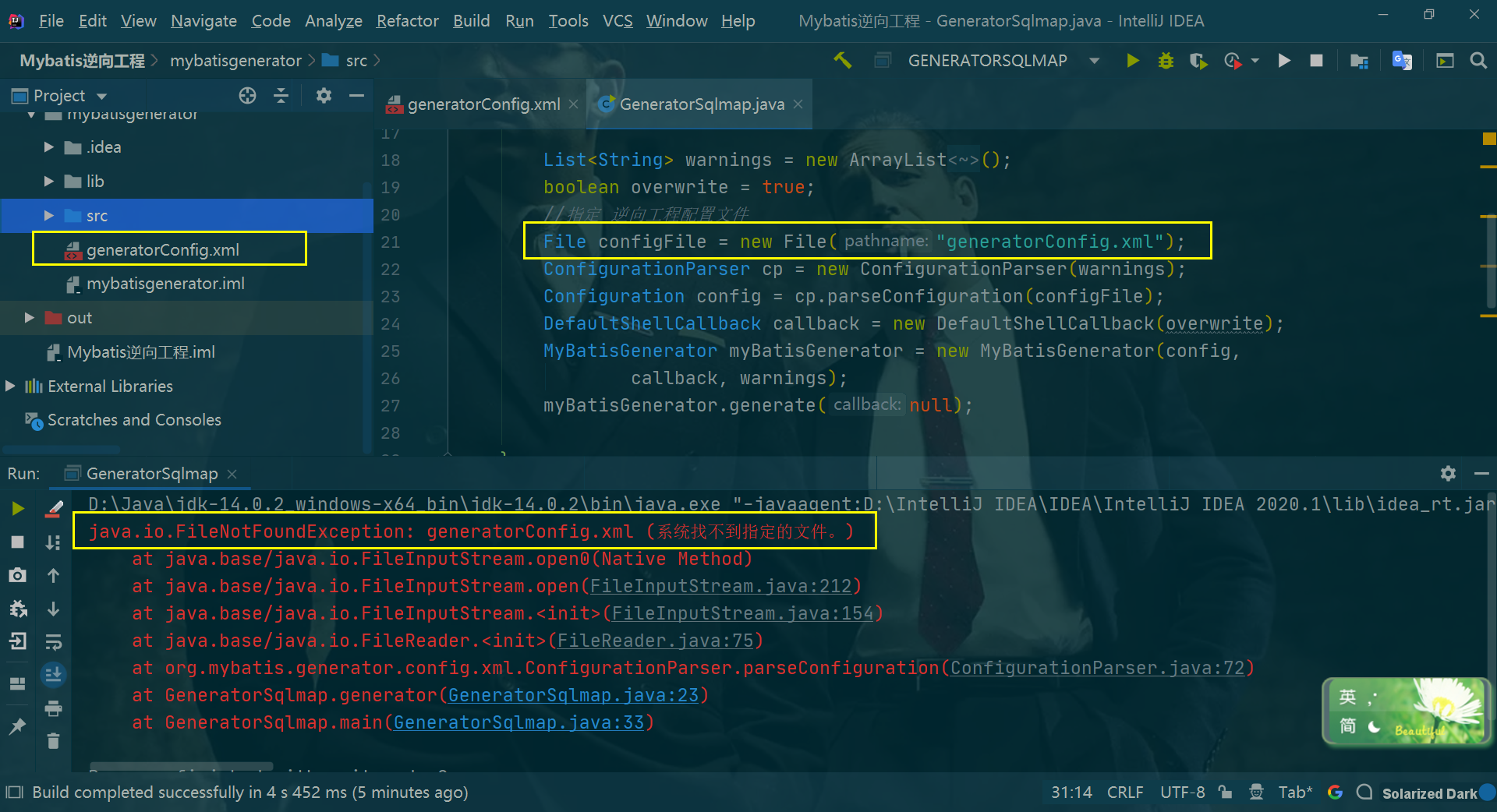Screen dimensions: 1497x812
Task: Toggle scroll to end of console
Action: tap(53, 675)
